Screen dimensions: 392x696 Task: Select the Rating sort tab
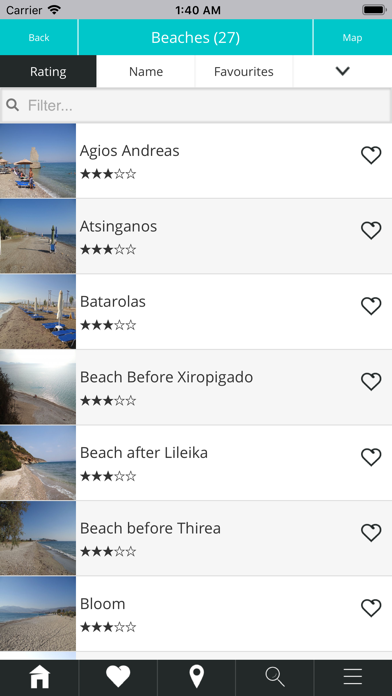tap(48, 71)
